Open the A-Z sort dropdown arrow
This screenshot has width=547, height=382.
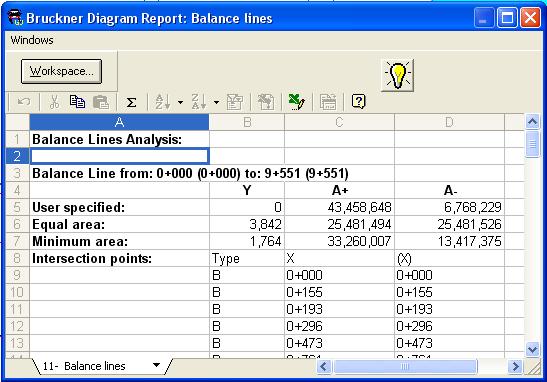click(x=180, y=102)
